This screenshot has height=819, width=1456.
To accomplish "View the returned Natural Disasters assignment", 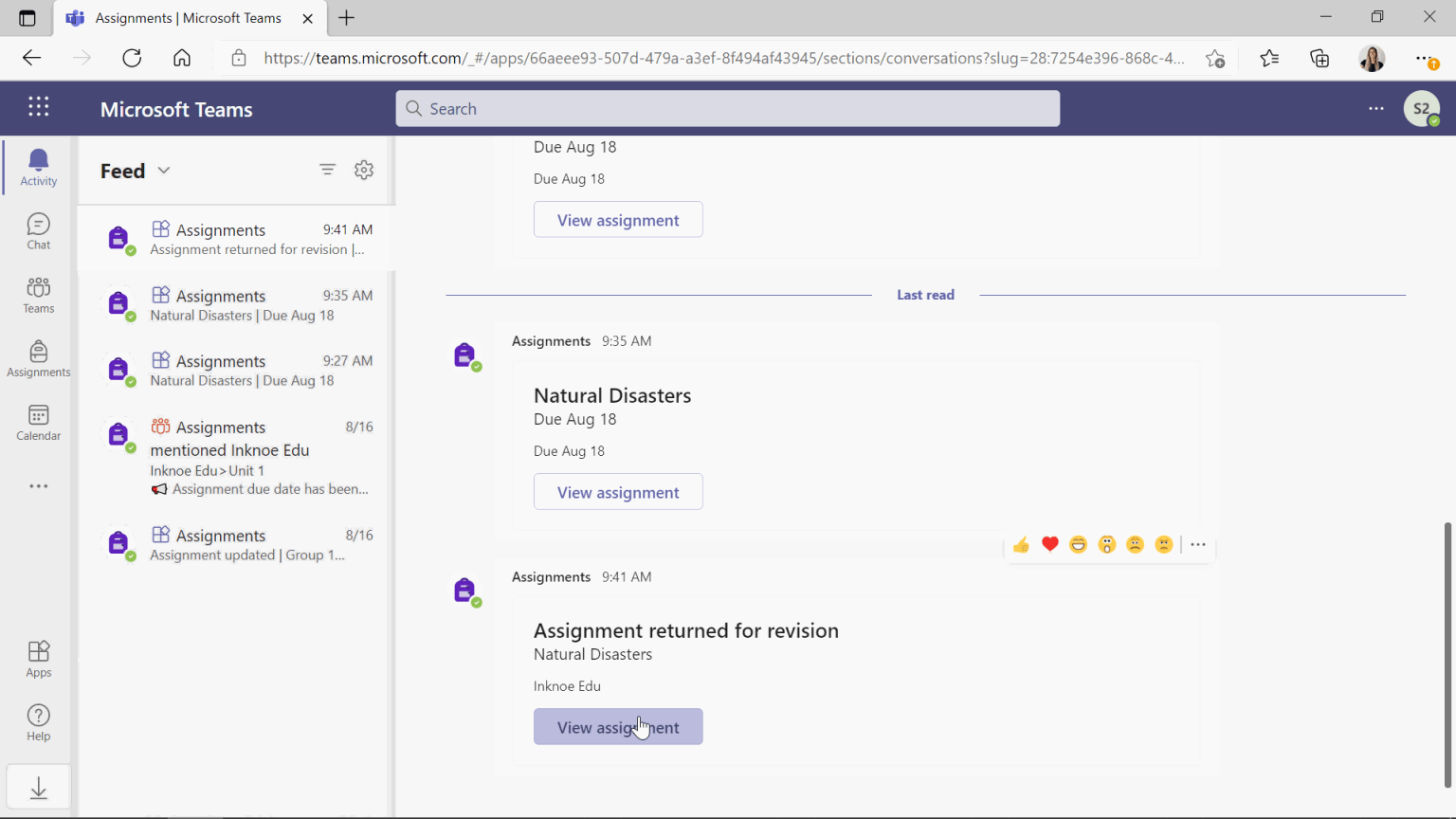I will [x=618, y=726].
